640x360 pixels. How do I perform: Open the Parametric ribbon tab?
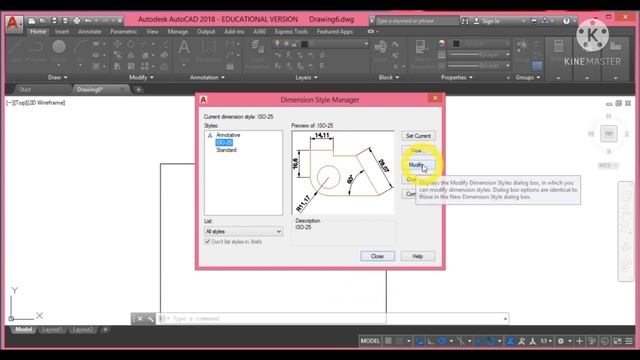[123, 31]
